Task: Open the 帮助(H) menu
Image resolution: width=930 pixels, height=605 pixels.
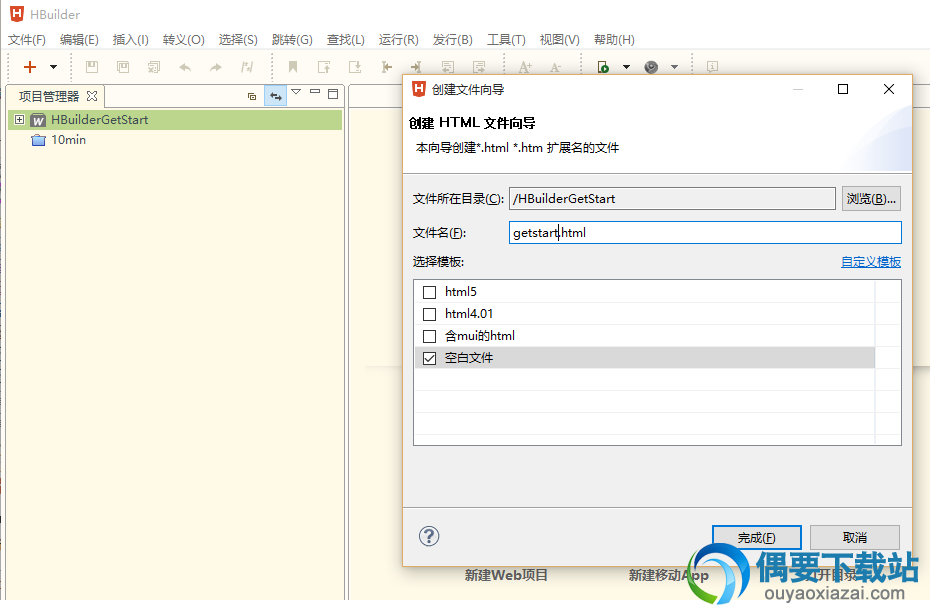Action: pos(614,40)
